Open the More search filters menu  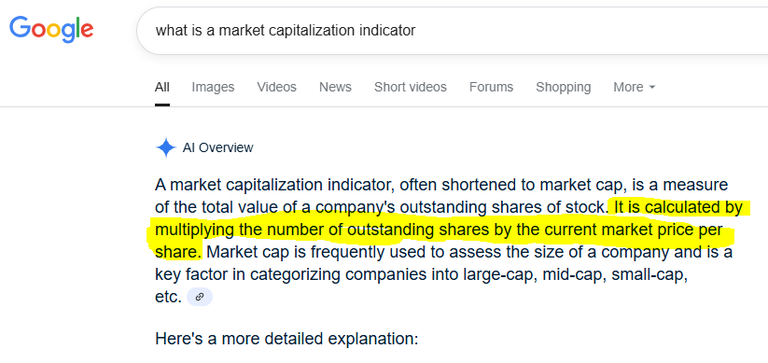pyautogui.click(x=634, y=87)
